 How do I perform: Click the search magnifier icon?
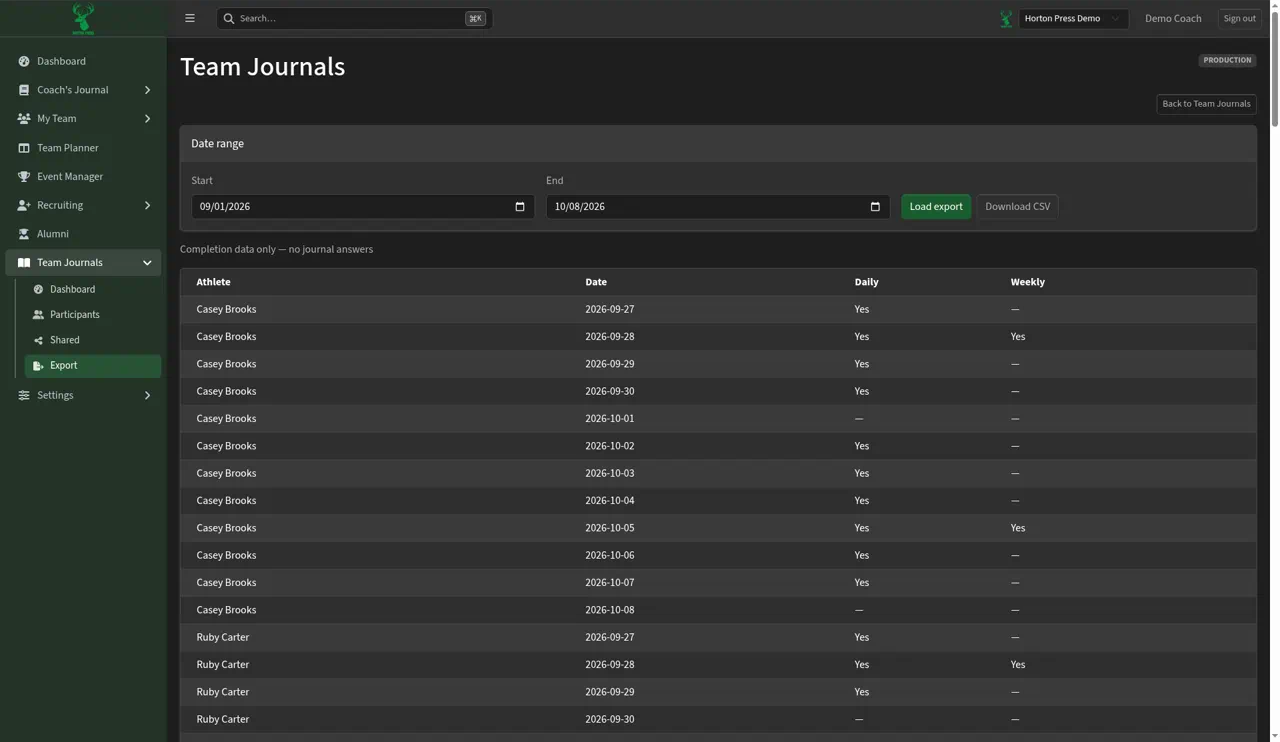click(229, 18)
